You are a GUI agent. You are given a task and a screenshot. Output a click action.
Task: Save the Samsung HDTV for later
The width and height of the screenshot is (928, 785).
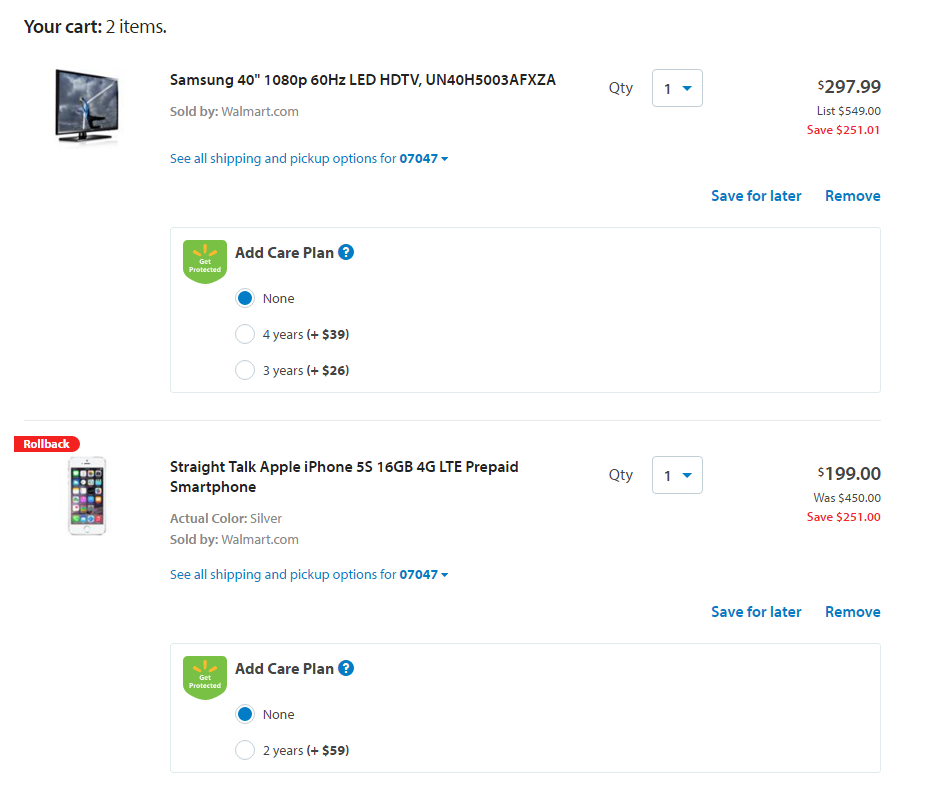(756, 196)
